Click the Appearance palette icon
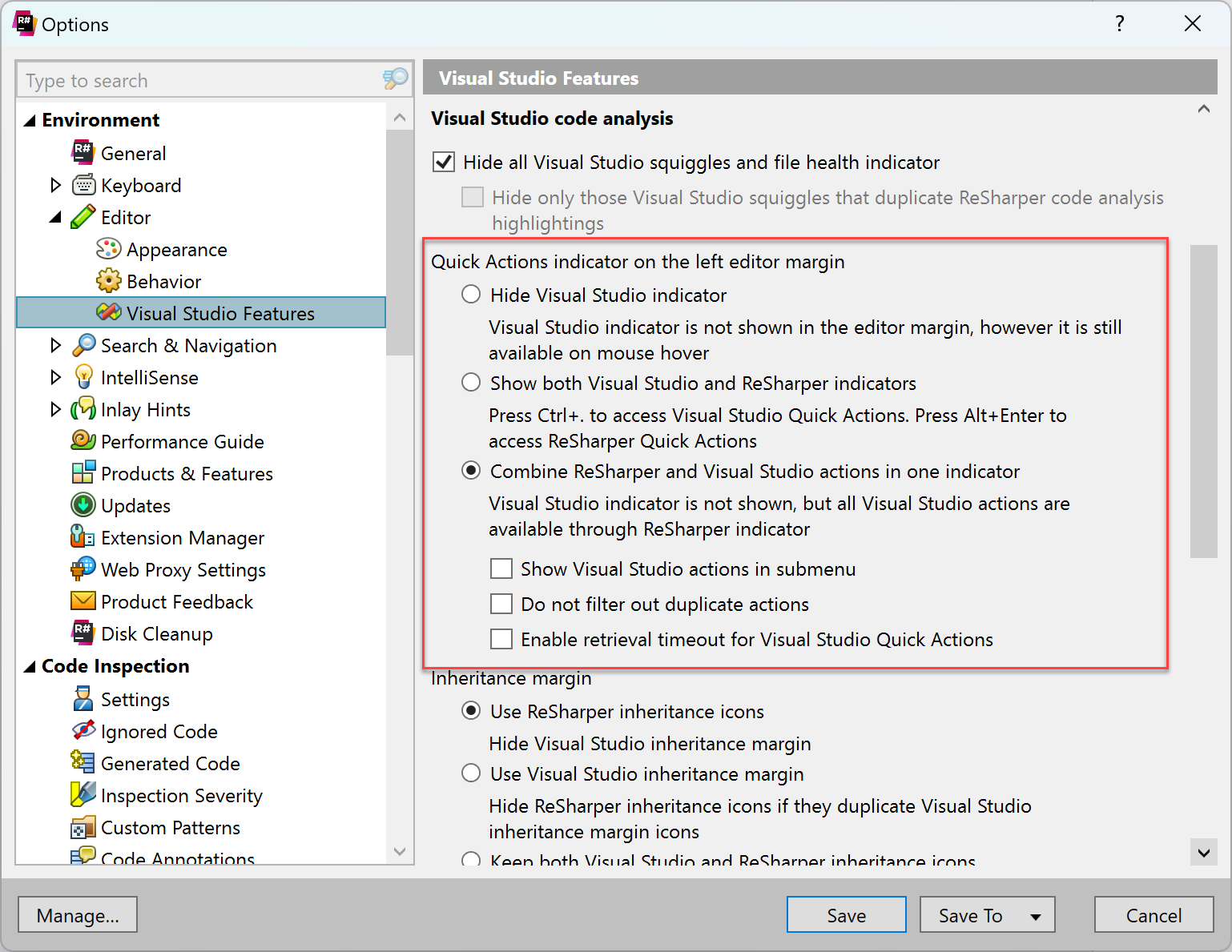 [108, 249]
